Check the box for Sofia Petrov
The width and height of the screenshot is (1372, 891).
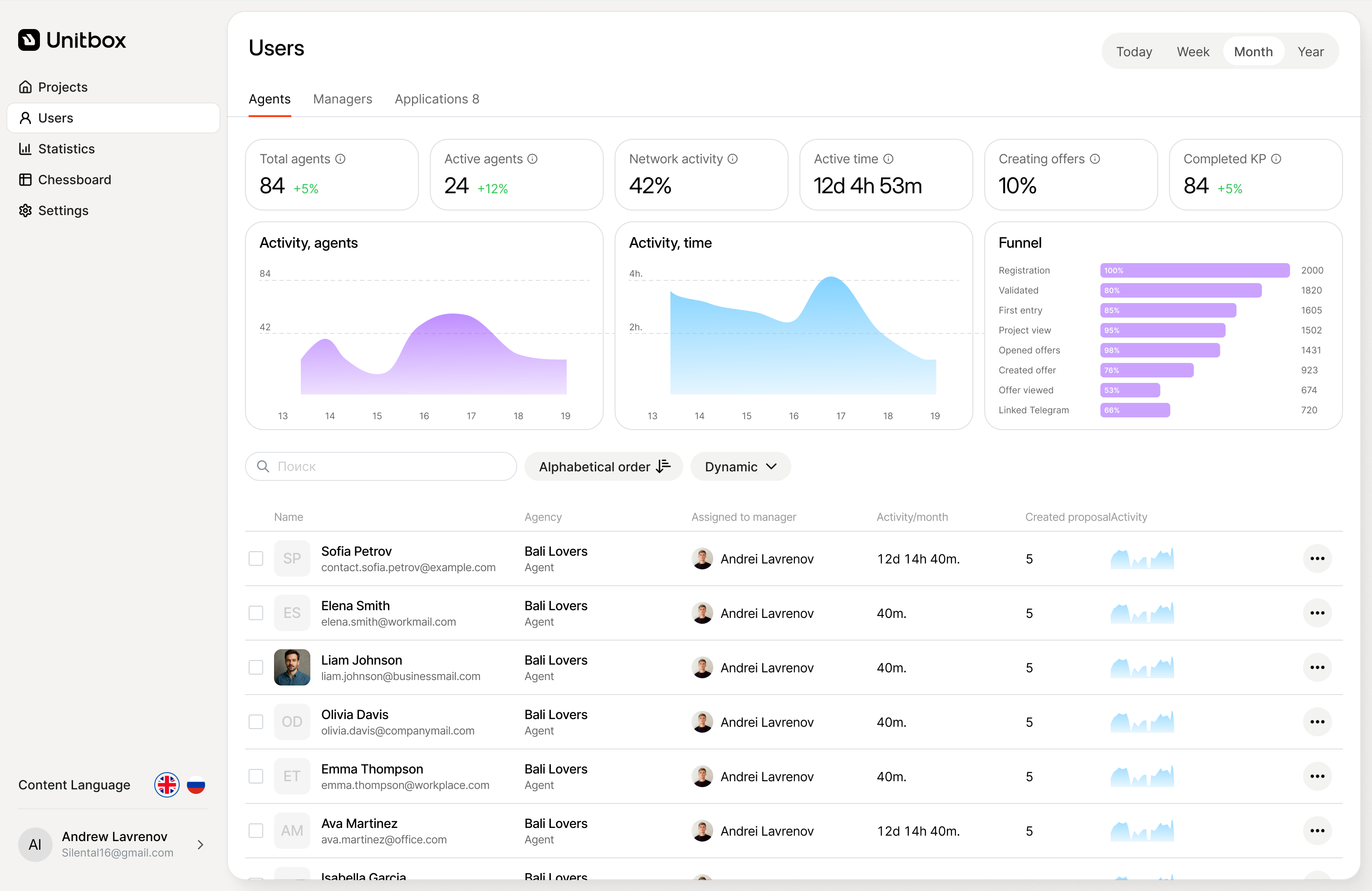(x=256, y=558)
